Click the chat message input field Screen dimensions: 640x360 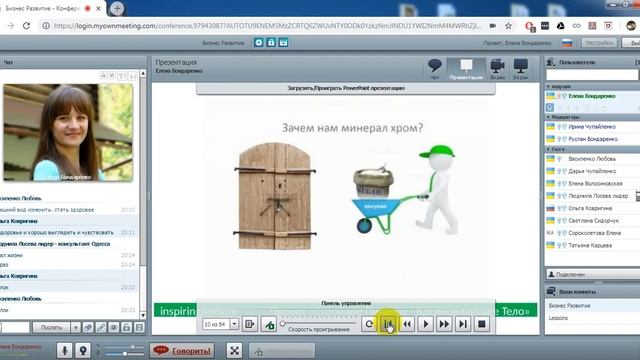click(15, 327)
